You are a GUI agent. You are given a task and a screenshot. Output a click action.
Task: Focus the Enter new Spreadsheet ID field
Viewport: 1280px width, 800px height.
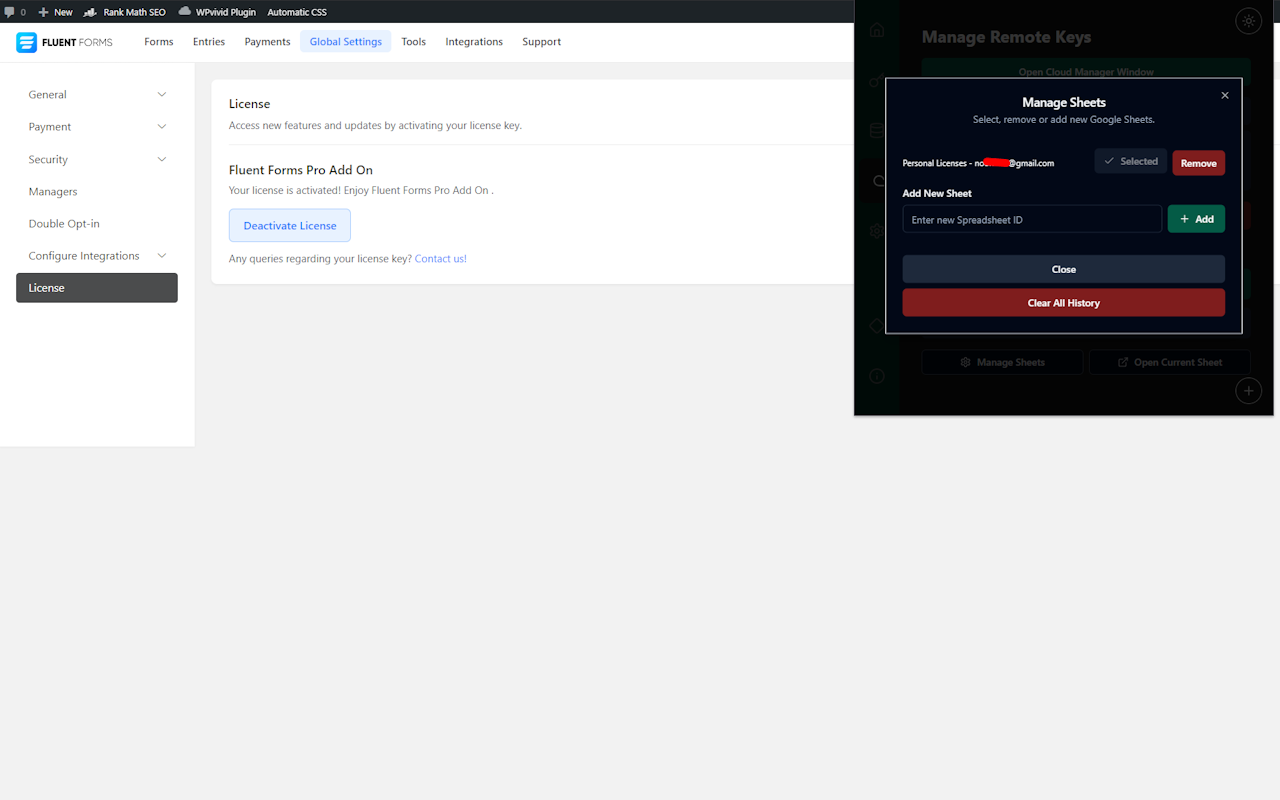pos(1032,220)
